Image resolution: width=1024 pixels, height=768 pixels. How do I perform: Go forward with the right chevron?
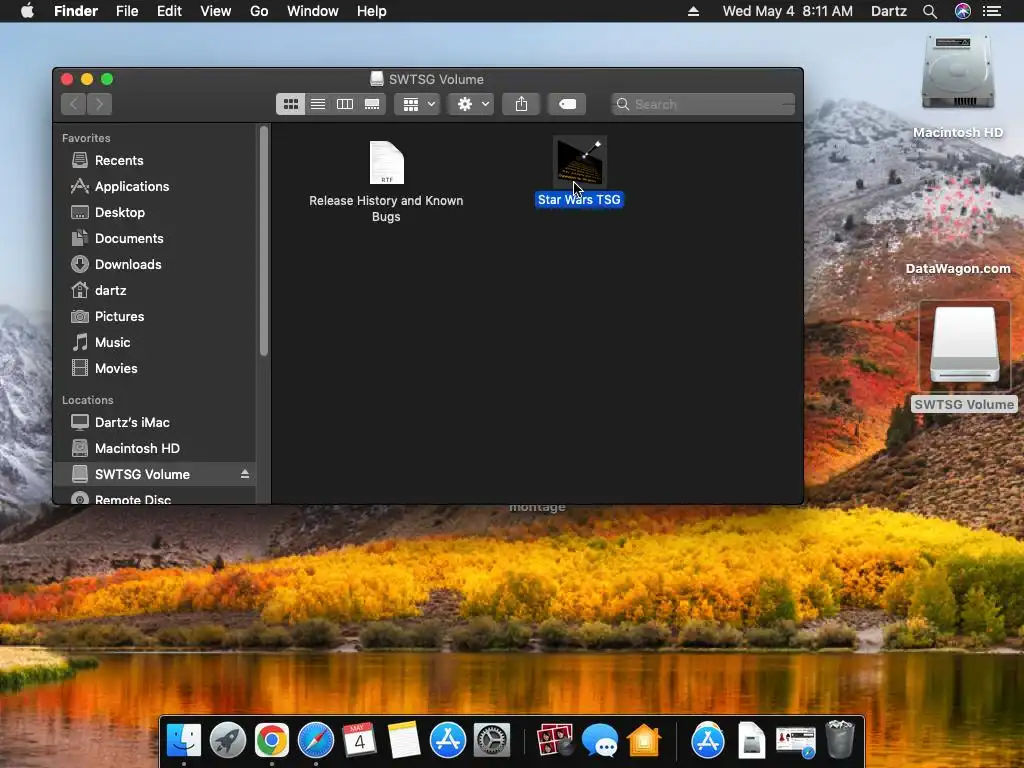click(99, 104)
